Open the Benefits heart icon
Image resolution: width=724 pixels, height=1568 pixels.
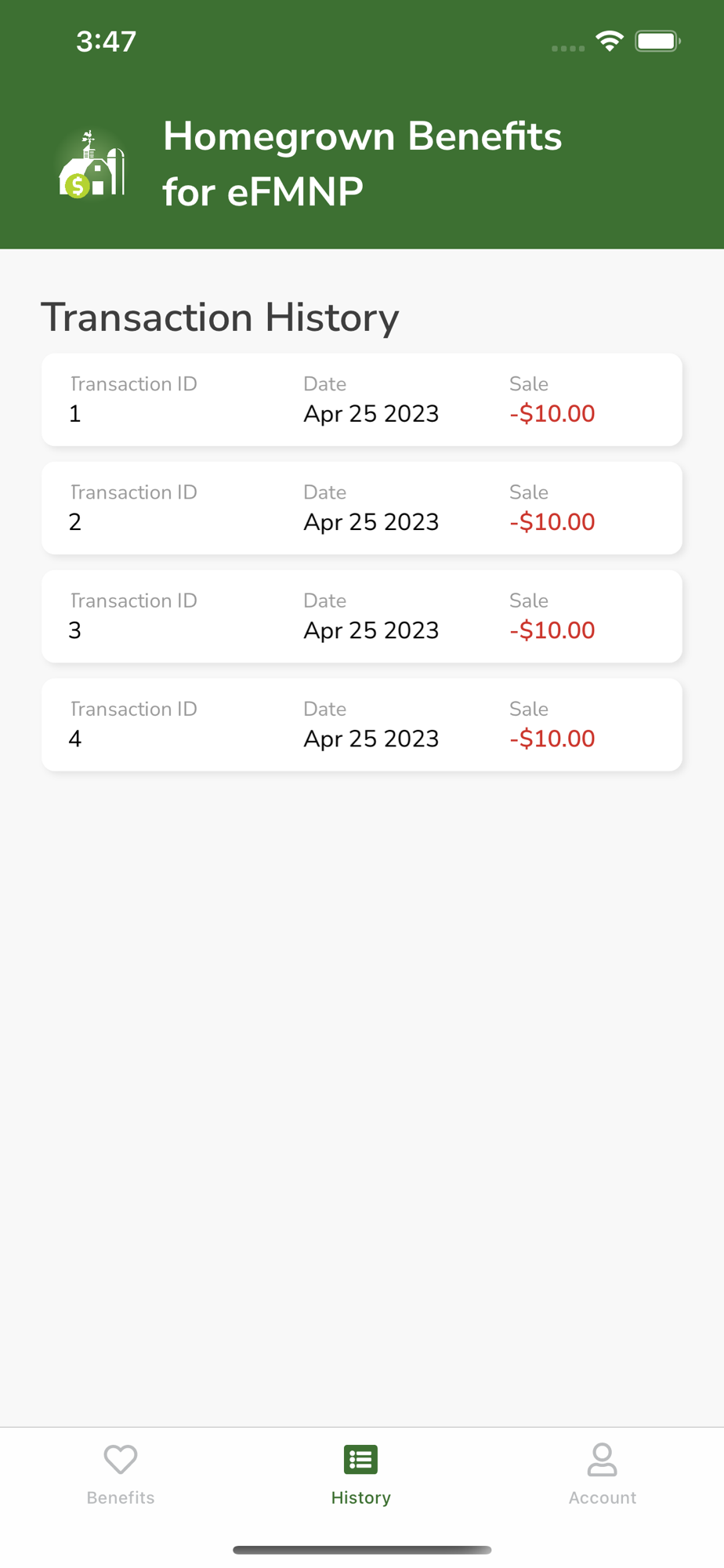point(121,1460)
